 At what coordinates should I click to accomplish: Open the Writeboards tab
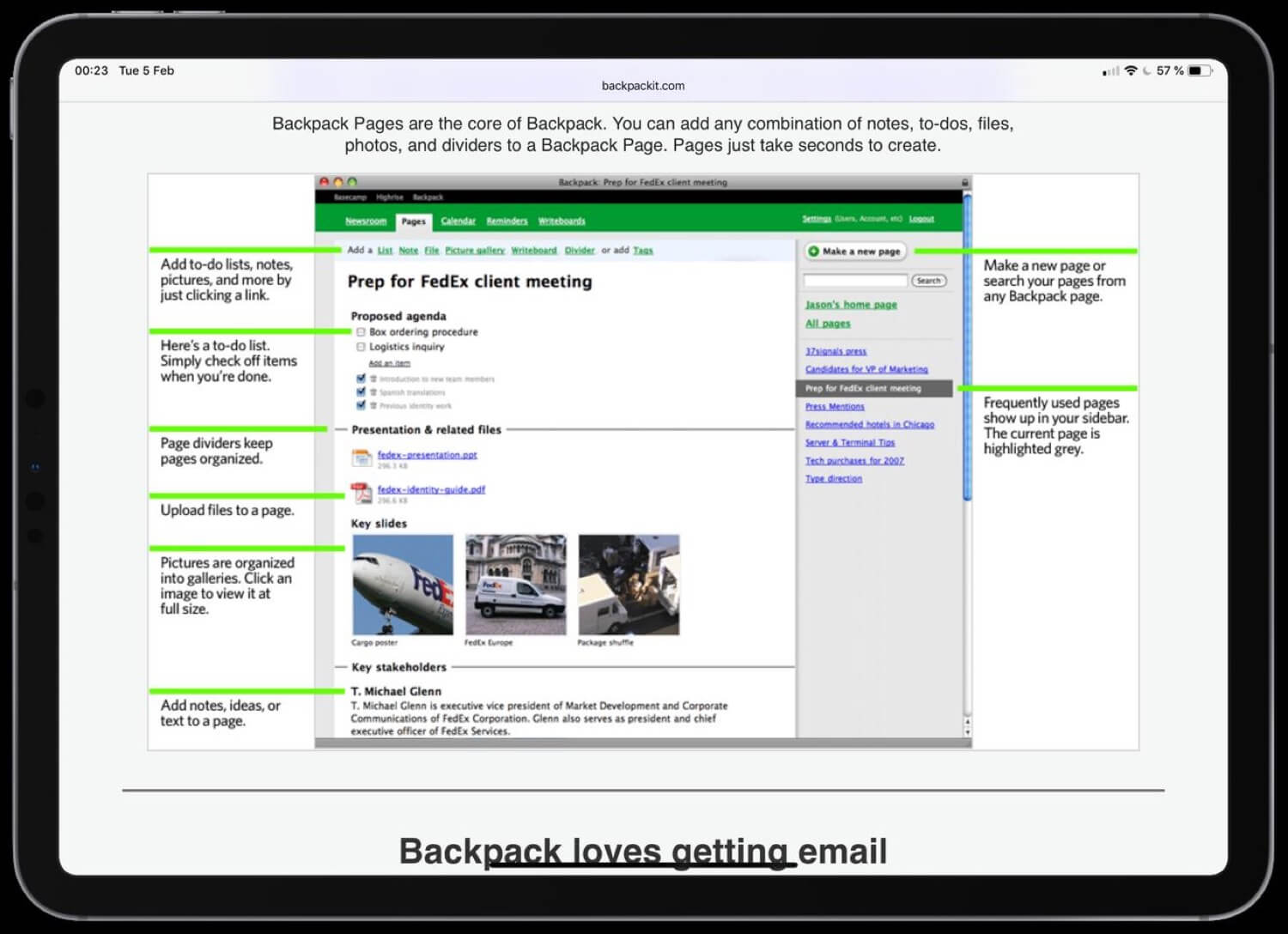pos(562,221)
